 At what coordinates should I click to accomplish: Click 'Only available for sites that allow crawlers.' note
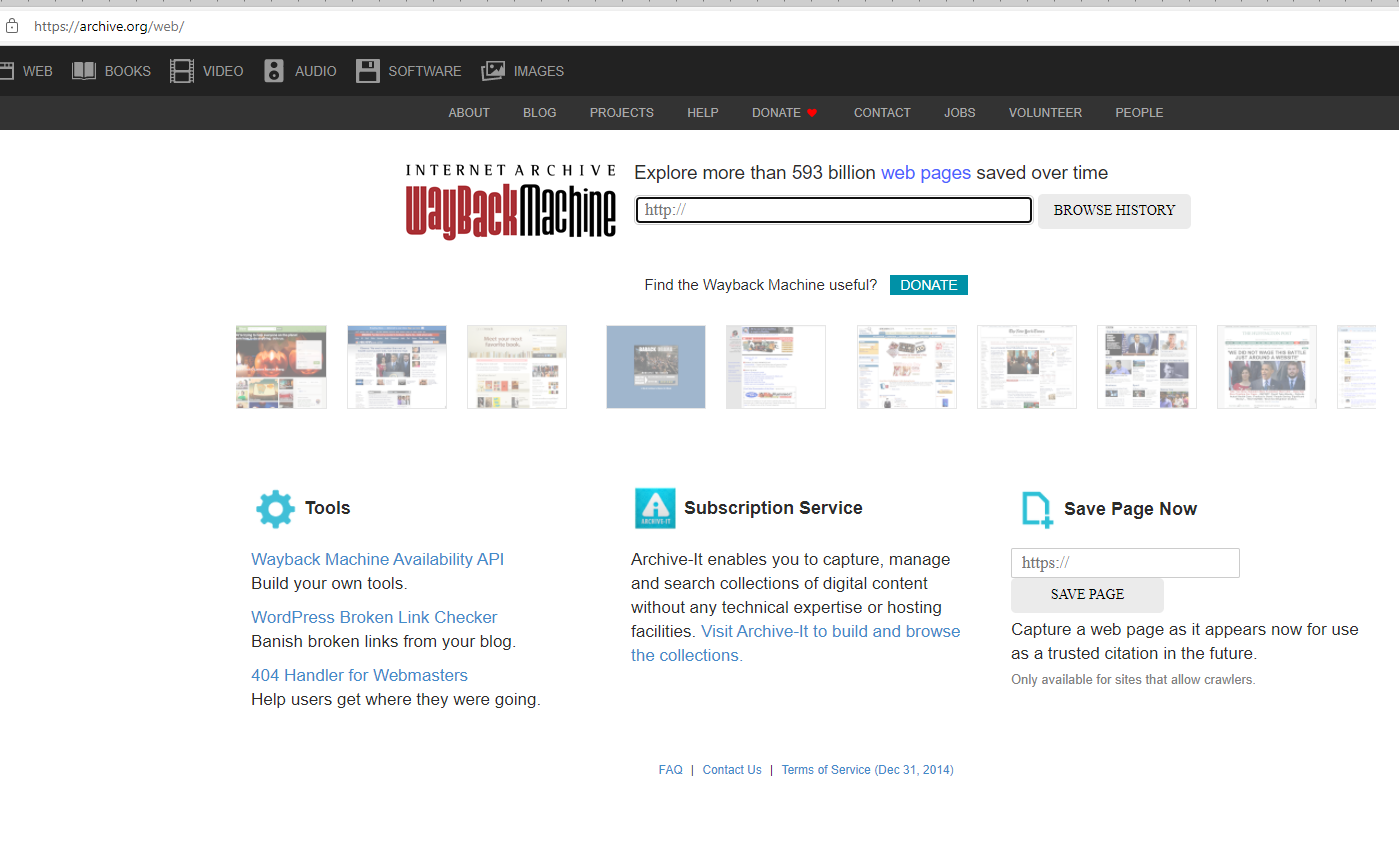(1133, 680)
